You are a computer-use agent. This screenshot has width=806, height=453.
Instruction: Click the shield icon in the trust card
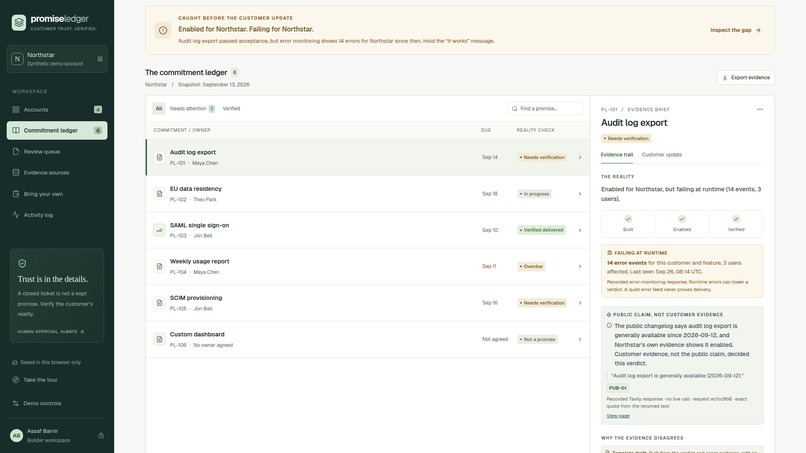tap(22, 264)
